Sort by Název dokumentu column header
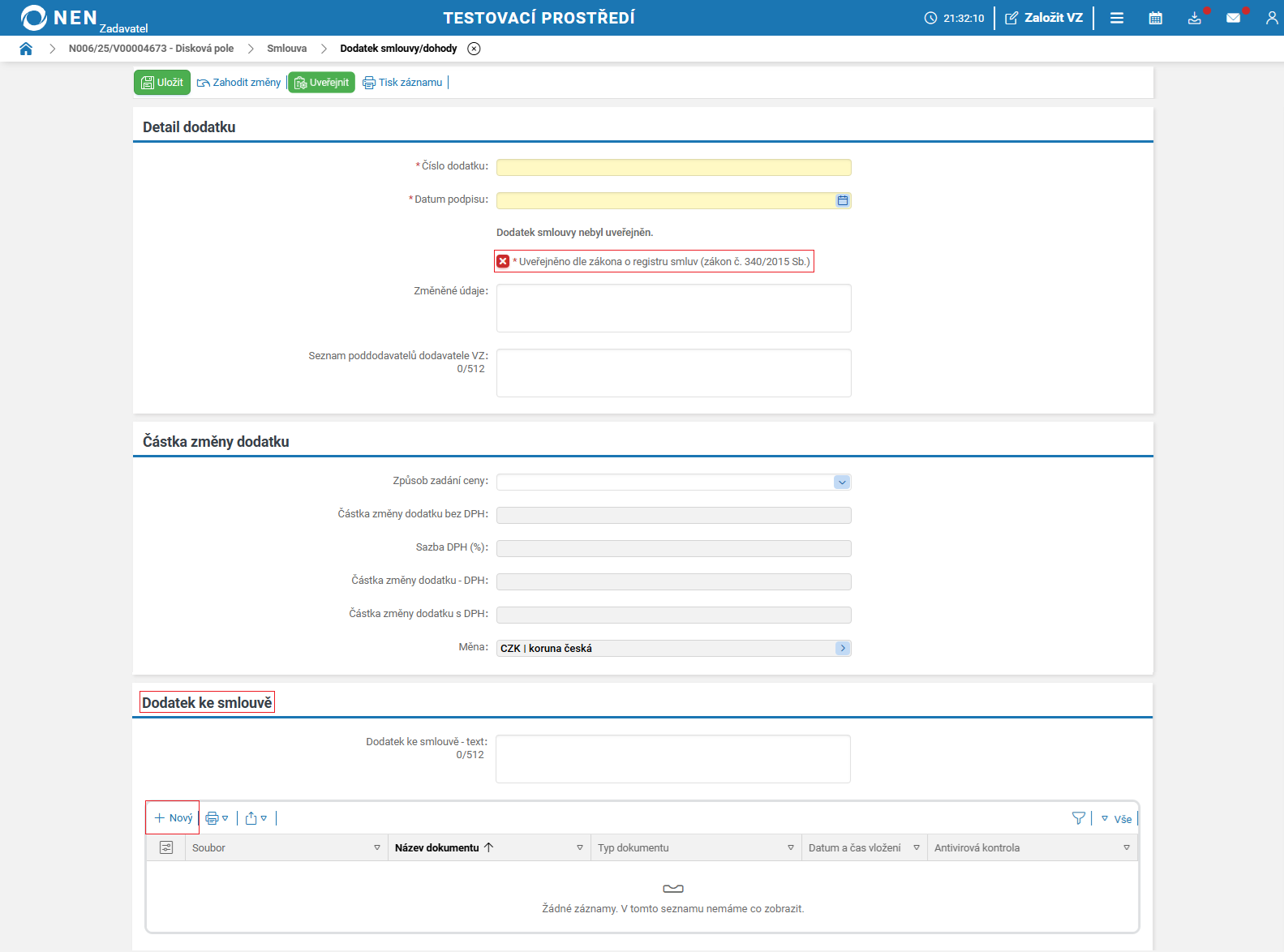Viewport: 1284px width, 952px height. 437,847
